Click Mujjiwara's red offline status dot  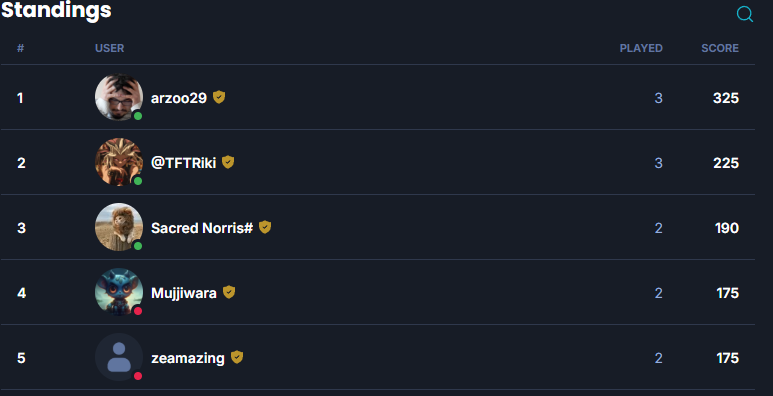click(x=138, y=311)
